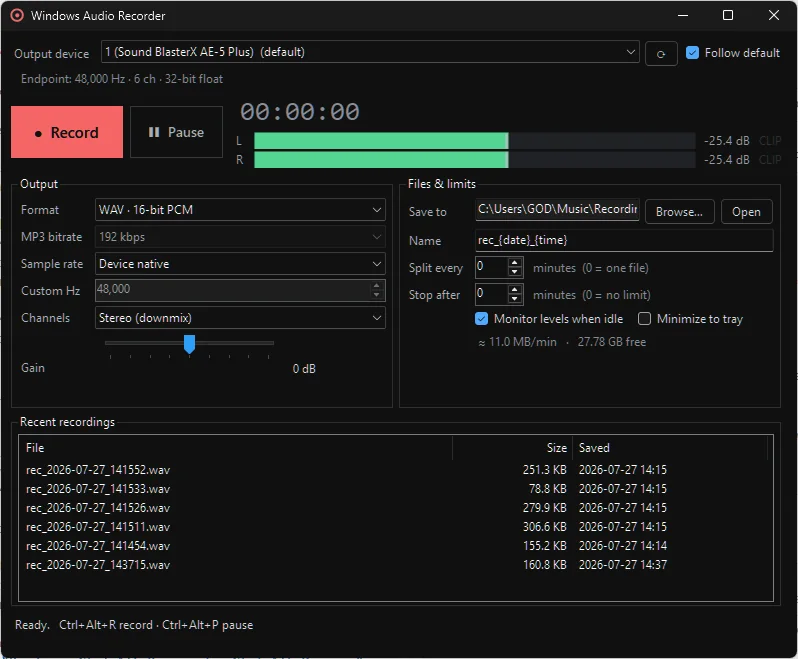
Task: Open the Format dropdown
Action: pyautogui.click(x=240, y=210)
